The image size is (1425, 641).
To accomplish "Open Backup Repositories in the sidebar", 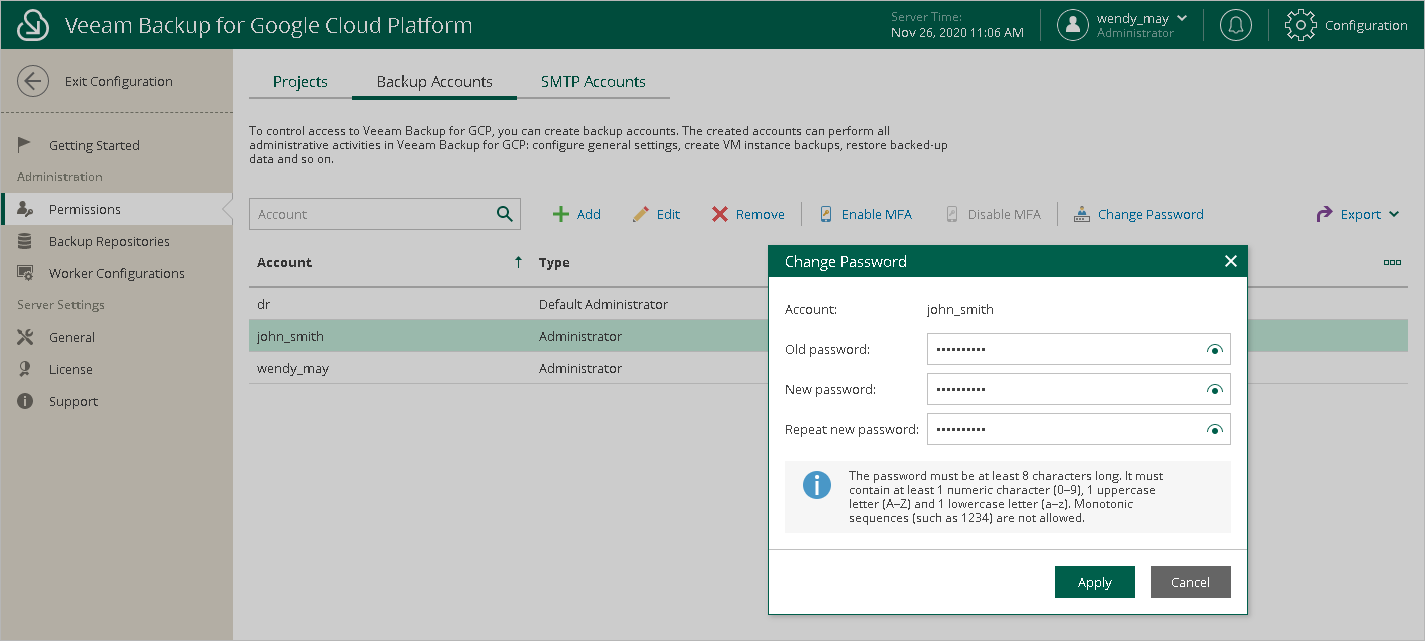I will [x=109, y=241].
